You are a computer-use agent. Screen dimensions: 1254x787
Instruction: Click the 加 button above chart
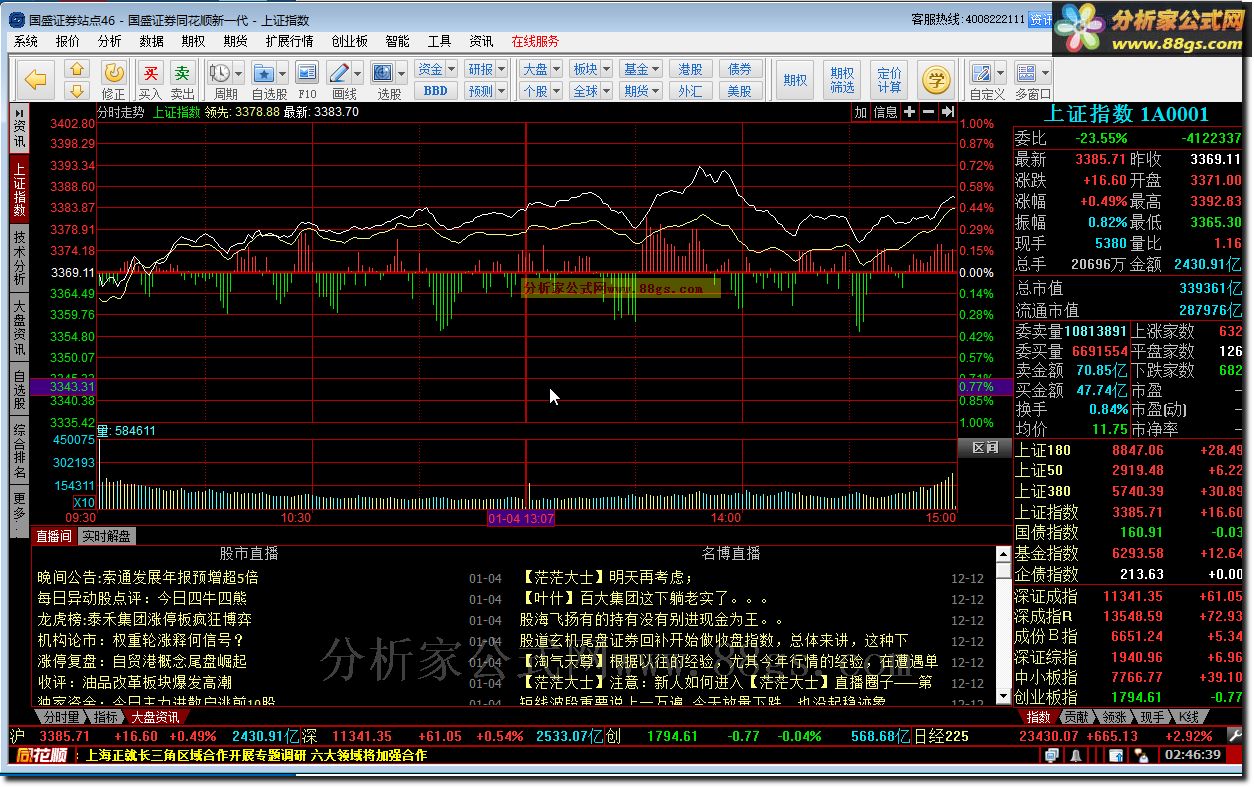[860, 112]
